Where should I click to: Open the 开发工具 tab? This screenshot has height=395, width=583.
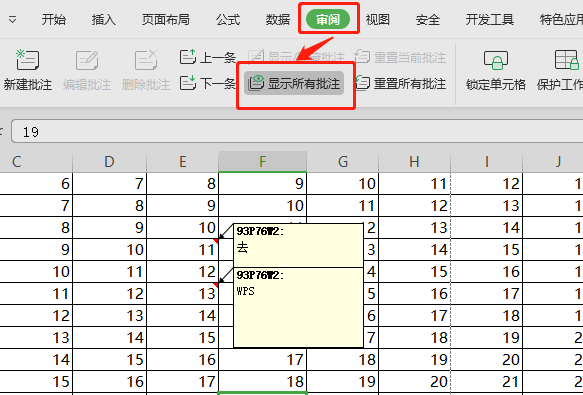pyautogui.click(x=490, y=19)
